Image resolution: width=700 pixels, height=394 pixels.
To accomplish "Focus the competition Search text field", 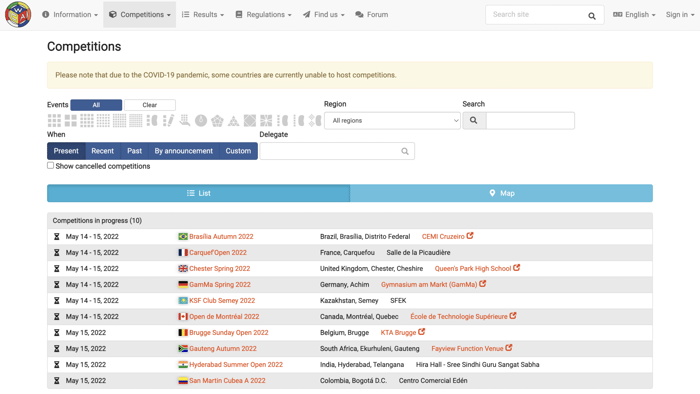I will tap(530, 120).
